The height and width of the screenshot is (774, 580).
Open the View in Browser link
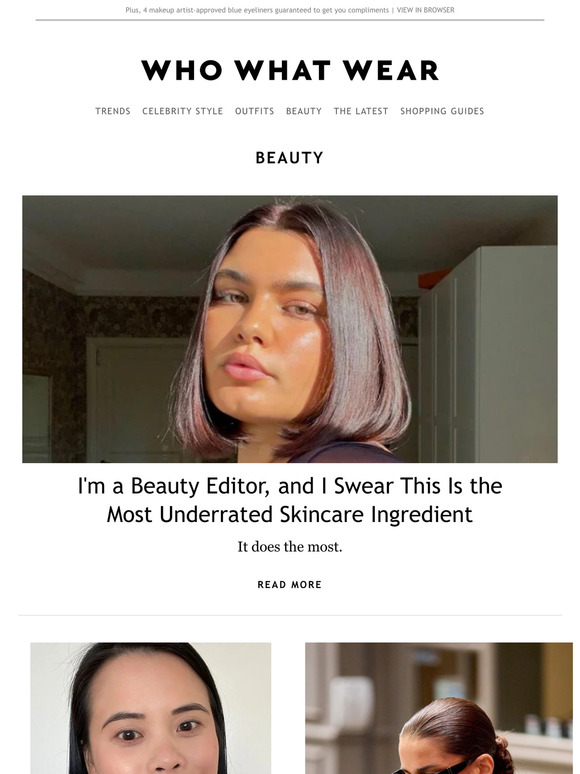coord(425,10)
